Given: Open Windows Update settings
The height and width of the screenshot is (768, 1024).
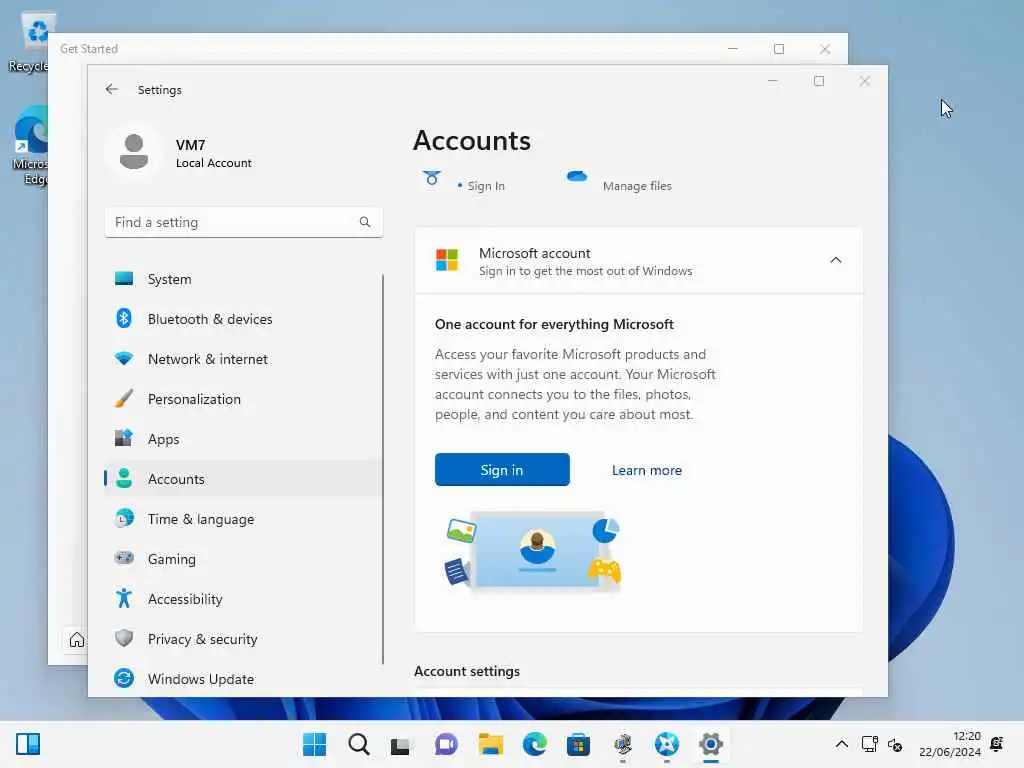Looking at the screenshot, I should [243, 679].
